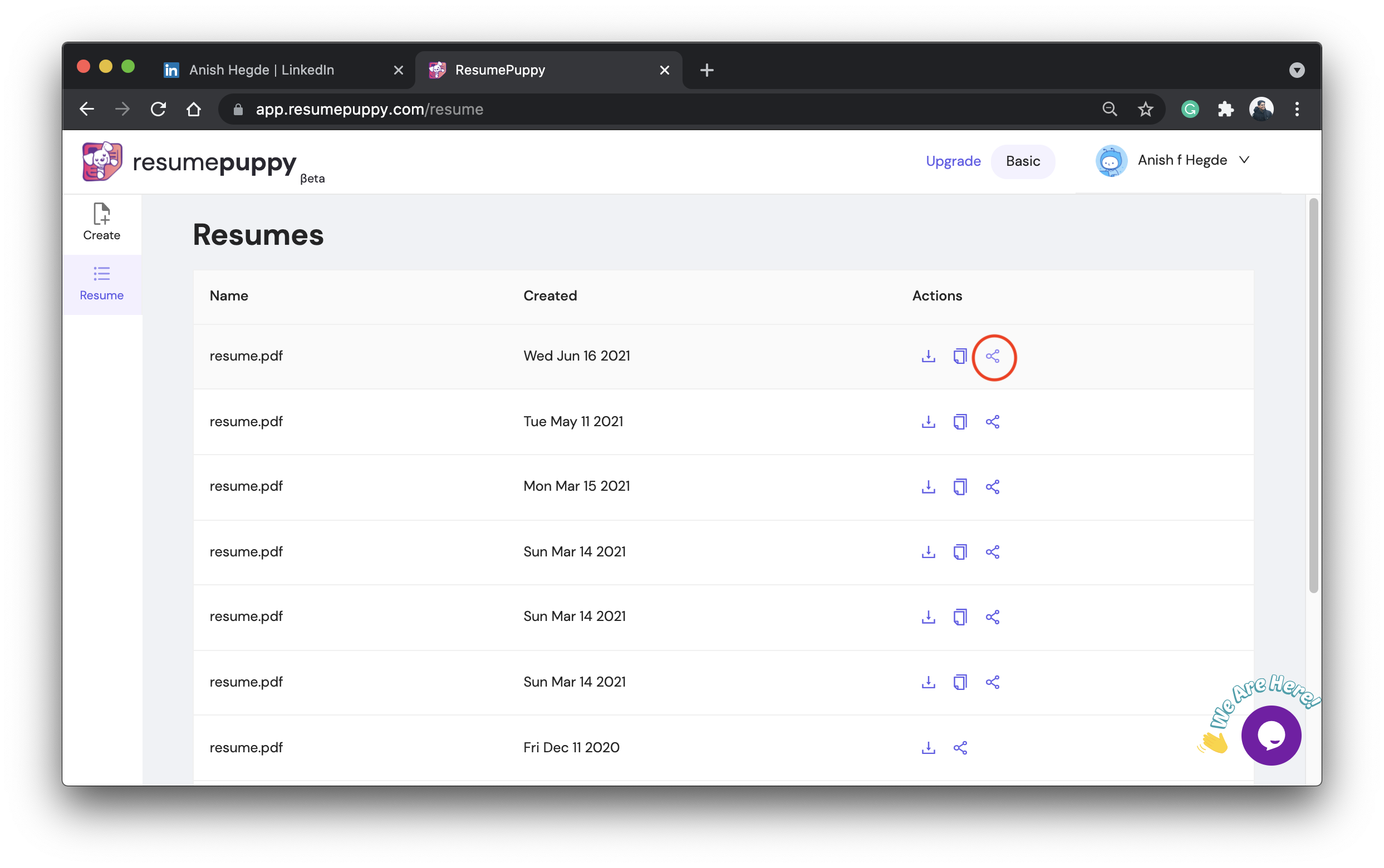Expand the Anish f Hegde account dropdown

[1243, 160]
